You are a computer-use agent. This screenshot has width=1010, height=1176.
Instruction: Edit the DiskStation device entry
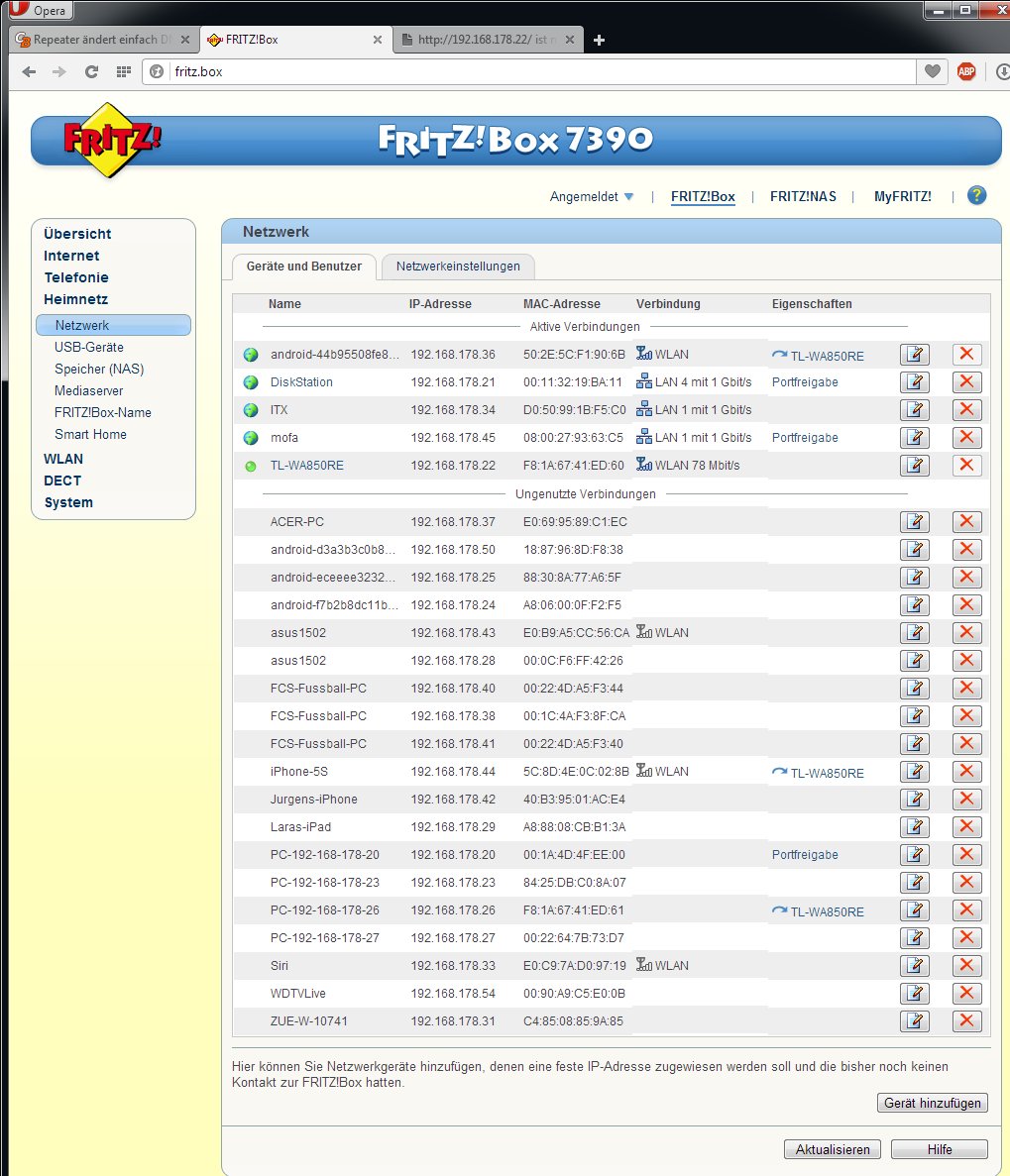[914, 381]
